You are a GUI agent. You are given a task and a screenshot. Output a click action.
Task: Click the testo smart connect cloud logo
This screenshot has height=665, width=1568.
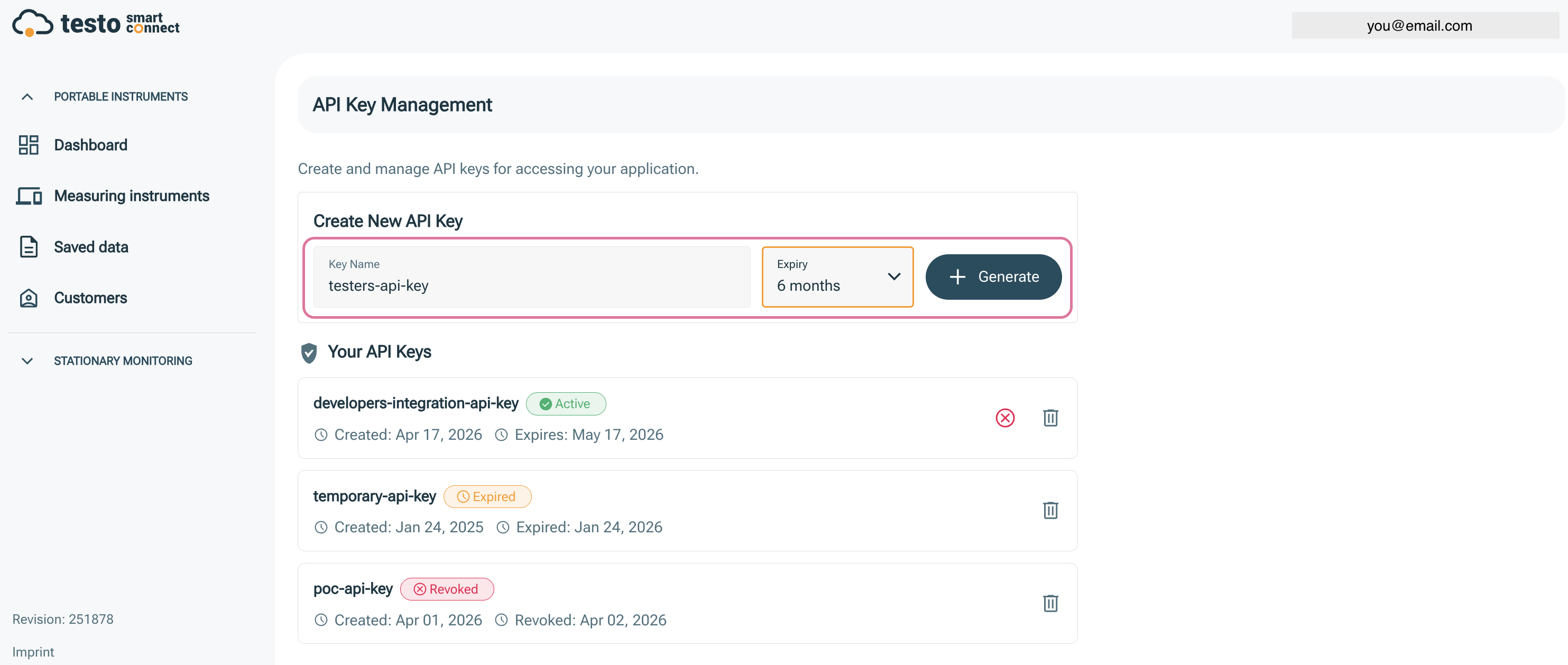(33, 23)
